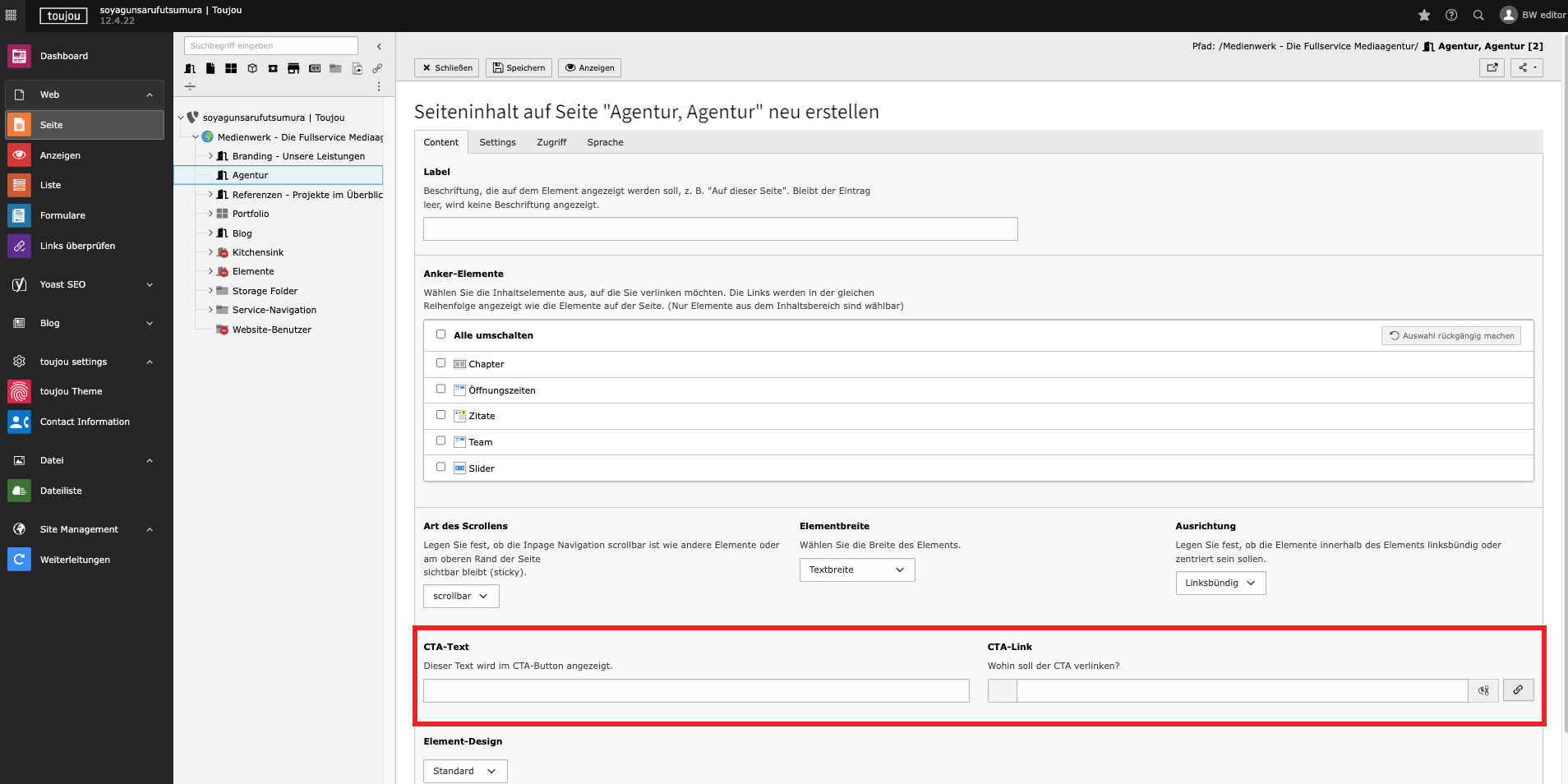Open link browser for CTA-Link field
1568x784 pixels.
(x=1518, y=690)
